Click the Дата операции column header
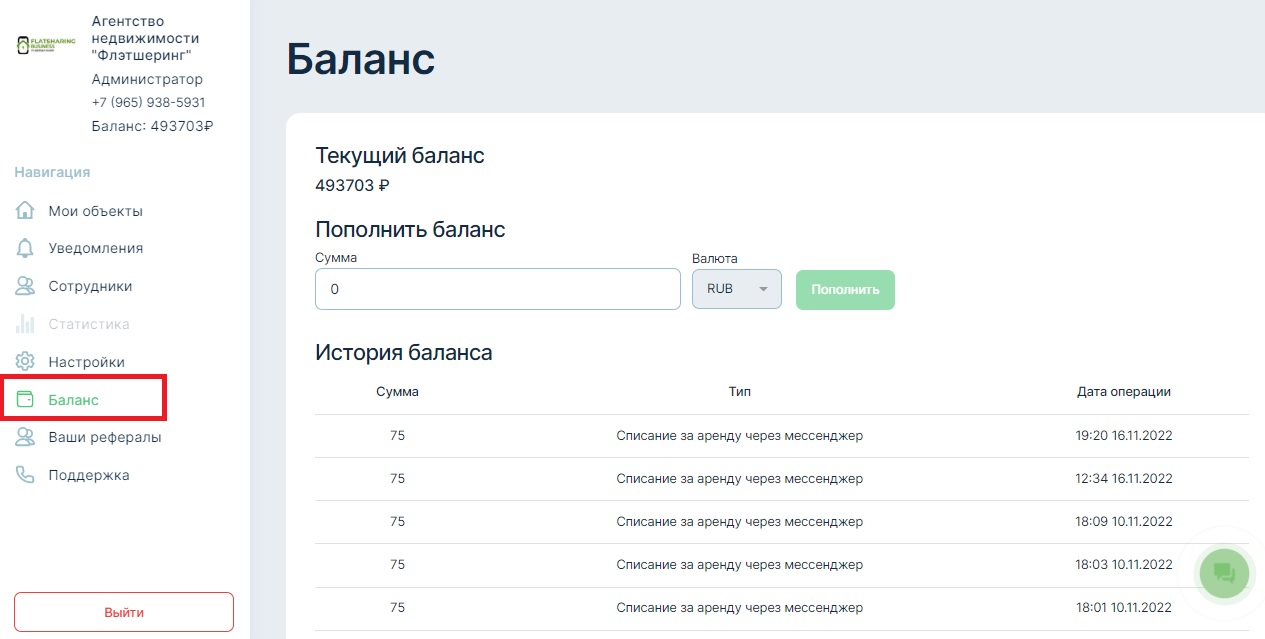The width and height of the screenshot is (1265, 639). [1123, 392]
